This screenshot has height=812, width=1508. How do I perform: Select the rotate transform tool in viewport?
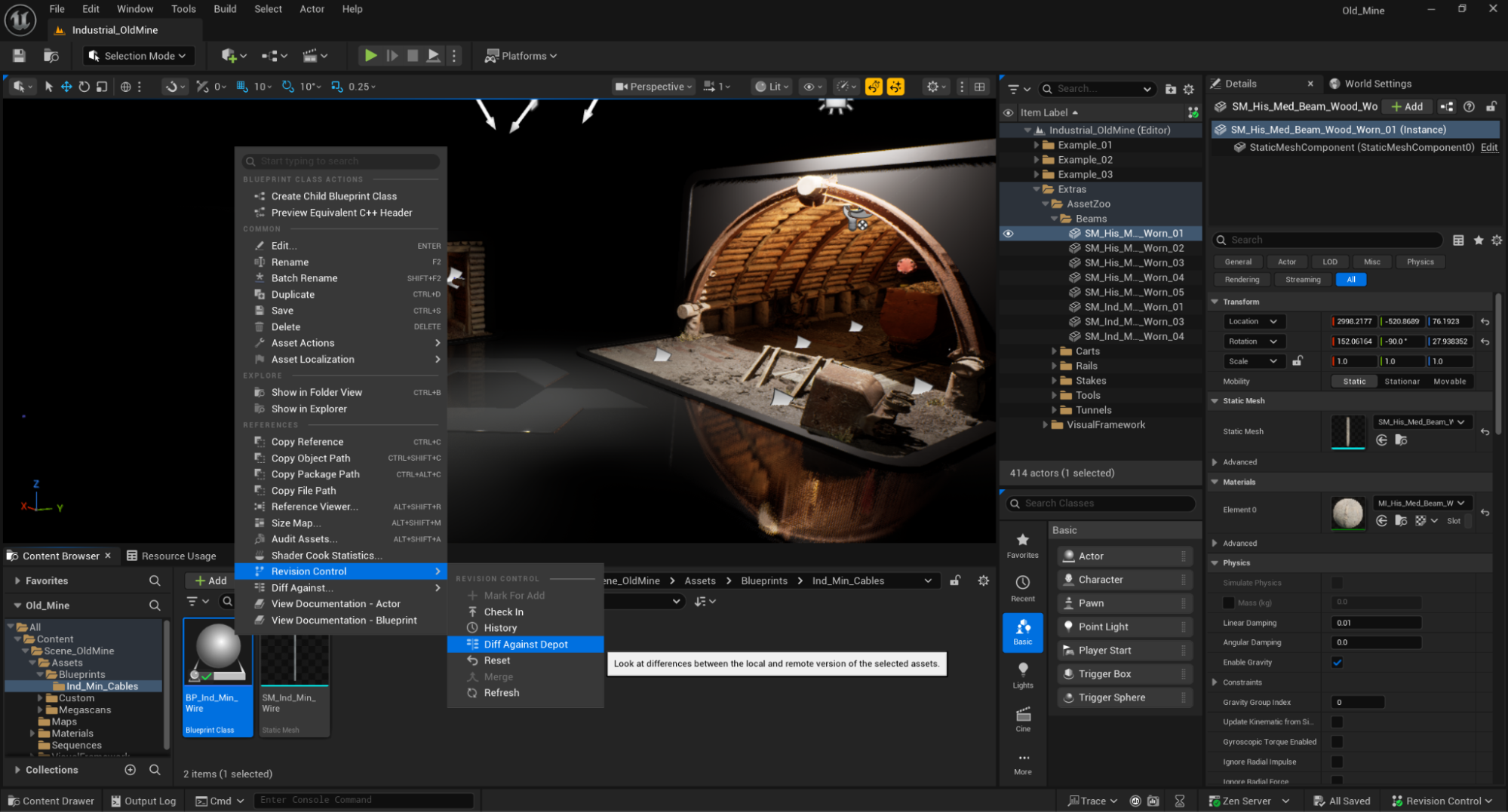(x=84, y=87)
